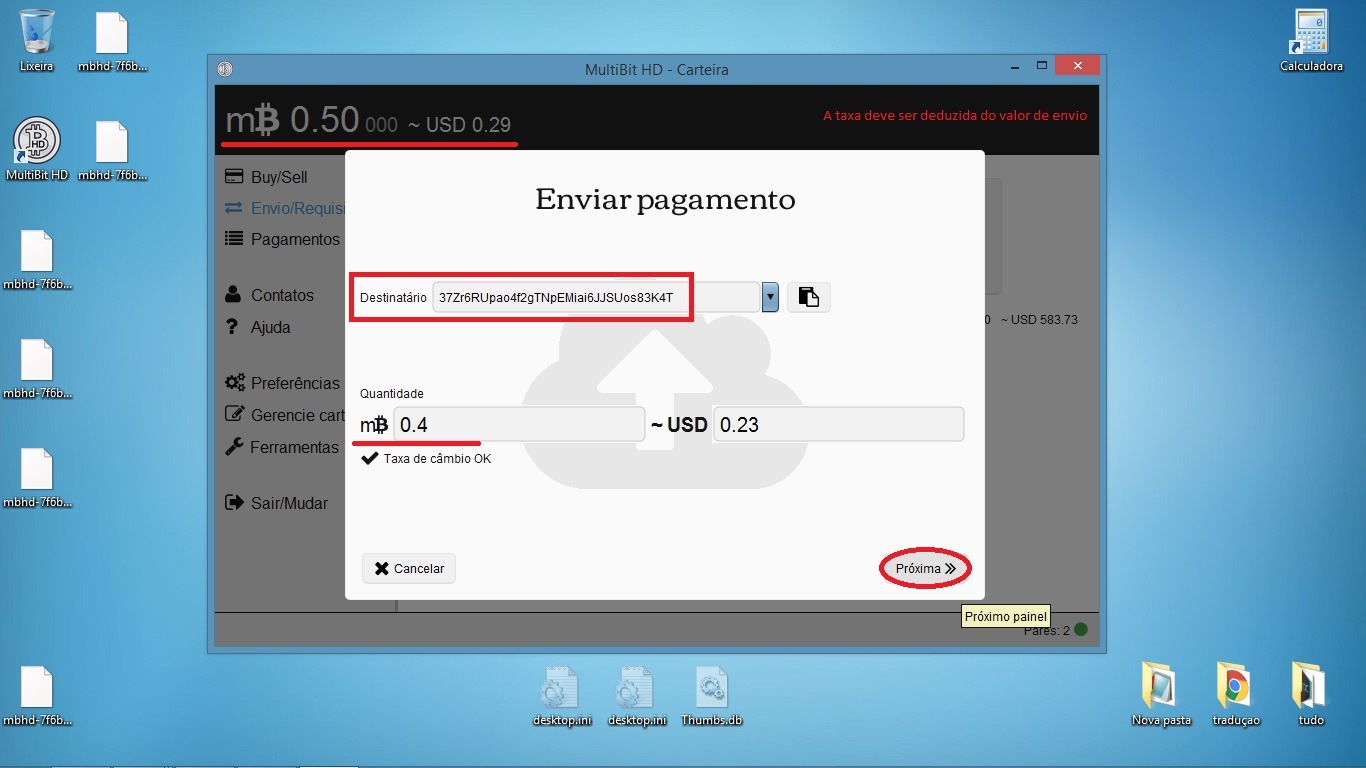
Task: Click the Próxima button
Action: pos(925,568)
